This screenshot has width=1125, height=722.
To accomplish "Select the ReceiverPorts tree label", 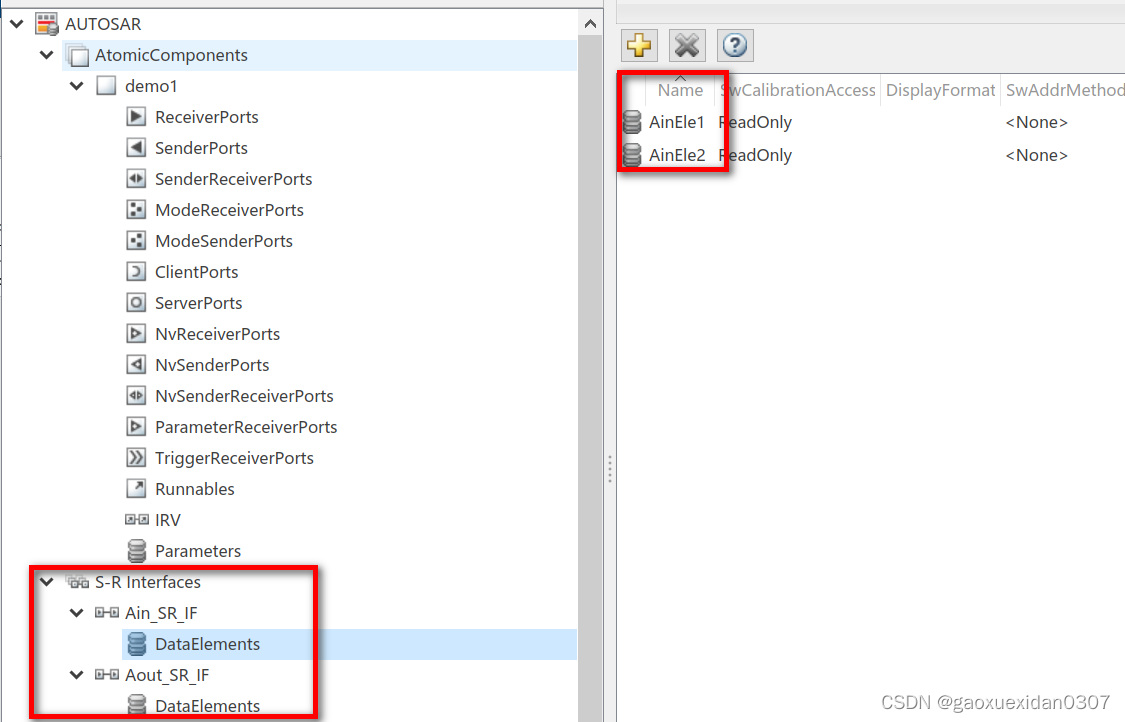I will [207, 117].
